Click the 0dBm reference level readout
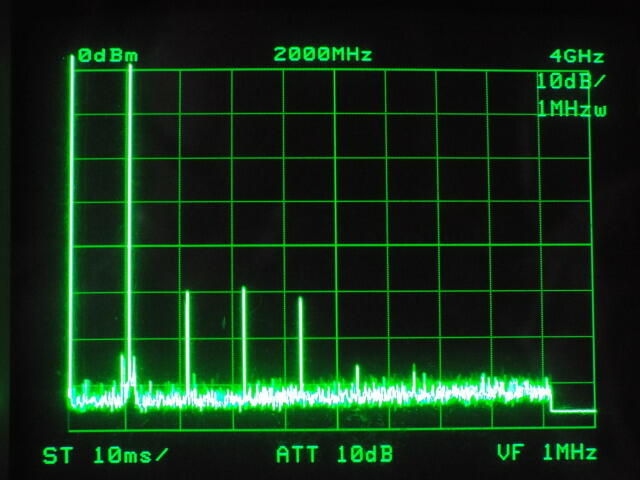 tap(107, 56)
